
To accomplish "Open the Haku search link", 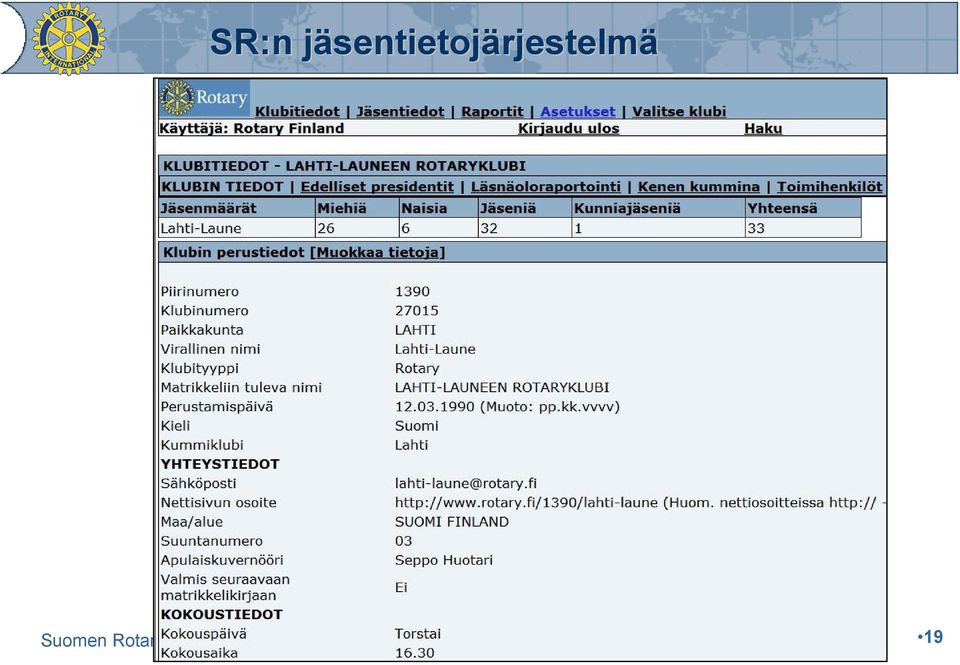I will pyautogui.click(x=763, y=129).
